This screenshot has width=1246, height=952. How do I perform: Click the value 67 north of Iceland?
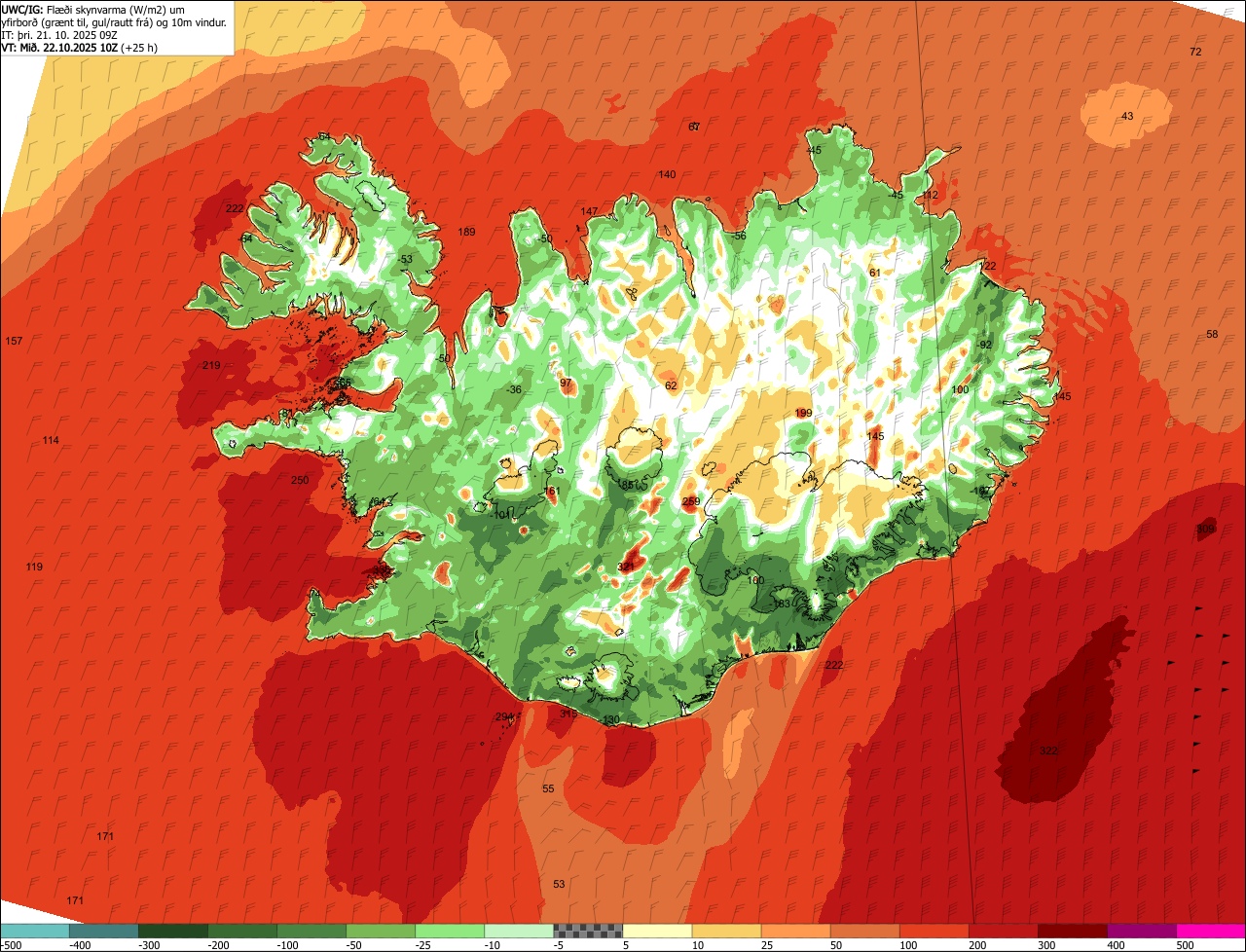tap(694, 127)
